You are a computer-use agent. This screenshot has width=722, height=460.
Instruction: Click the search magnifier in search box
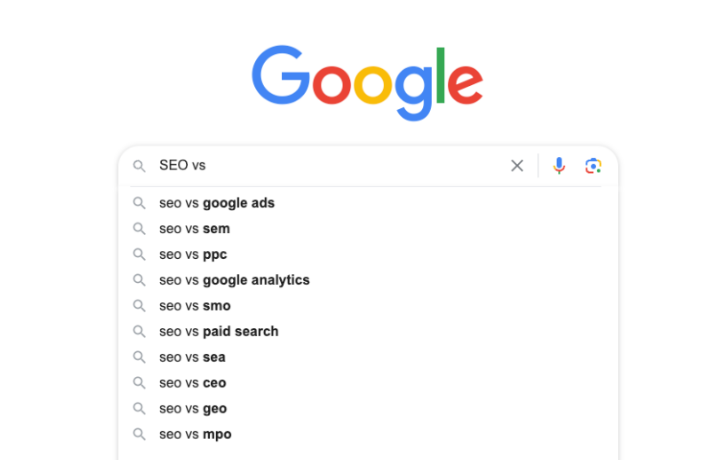(140, 166)
